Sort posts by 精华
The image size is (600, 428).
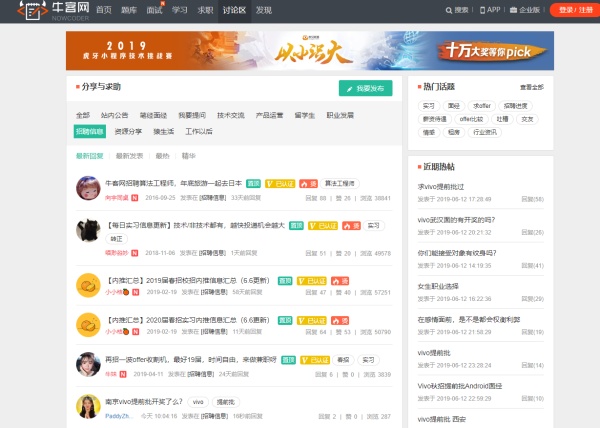point(189,156)
